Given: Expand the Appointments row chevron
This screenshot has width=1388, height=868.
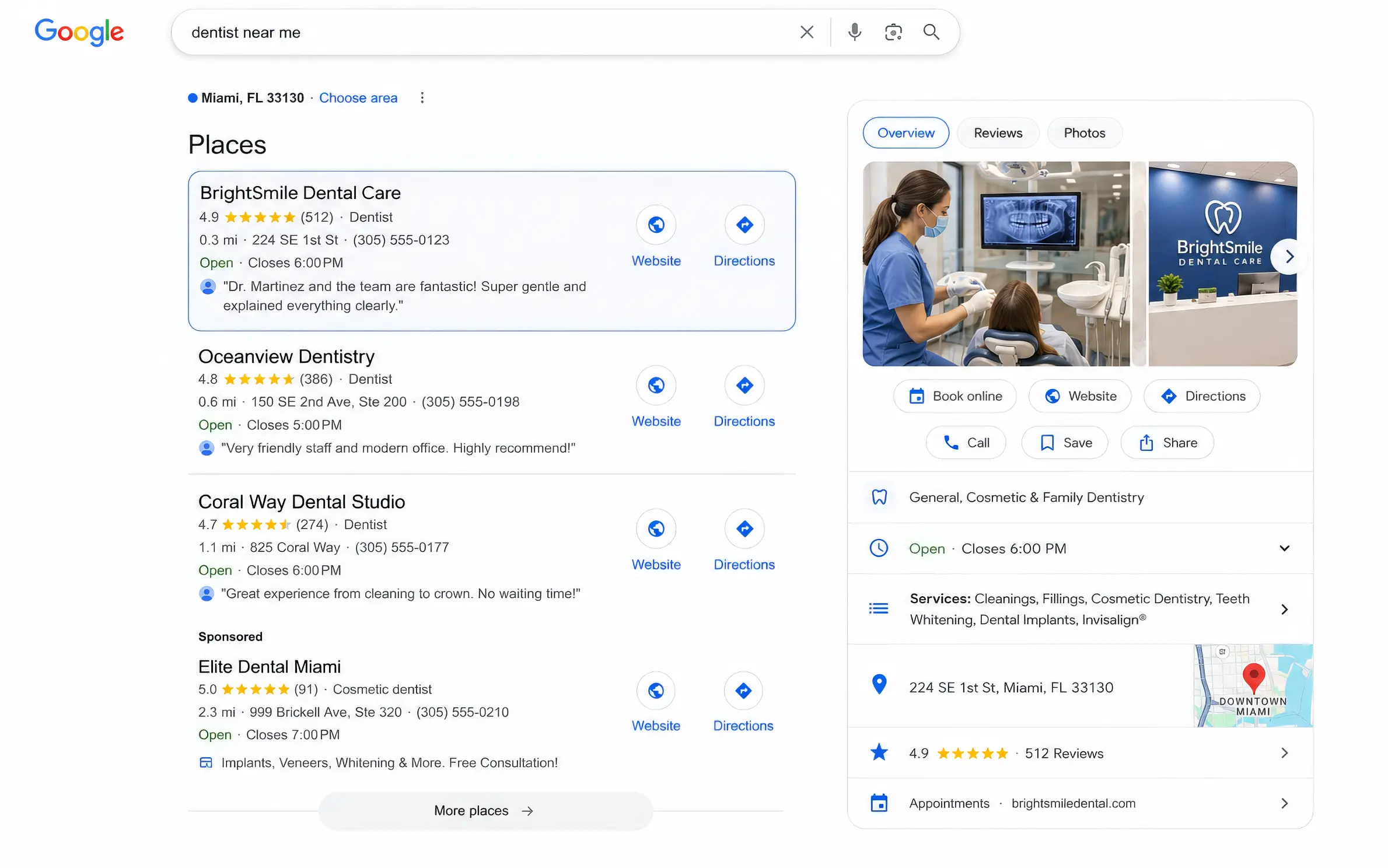Looking at the screenshot, I should point(1284,803).
